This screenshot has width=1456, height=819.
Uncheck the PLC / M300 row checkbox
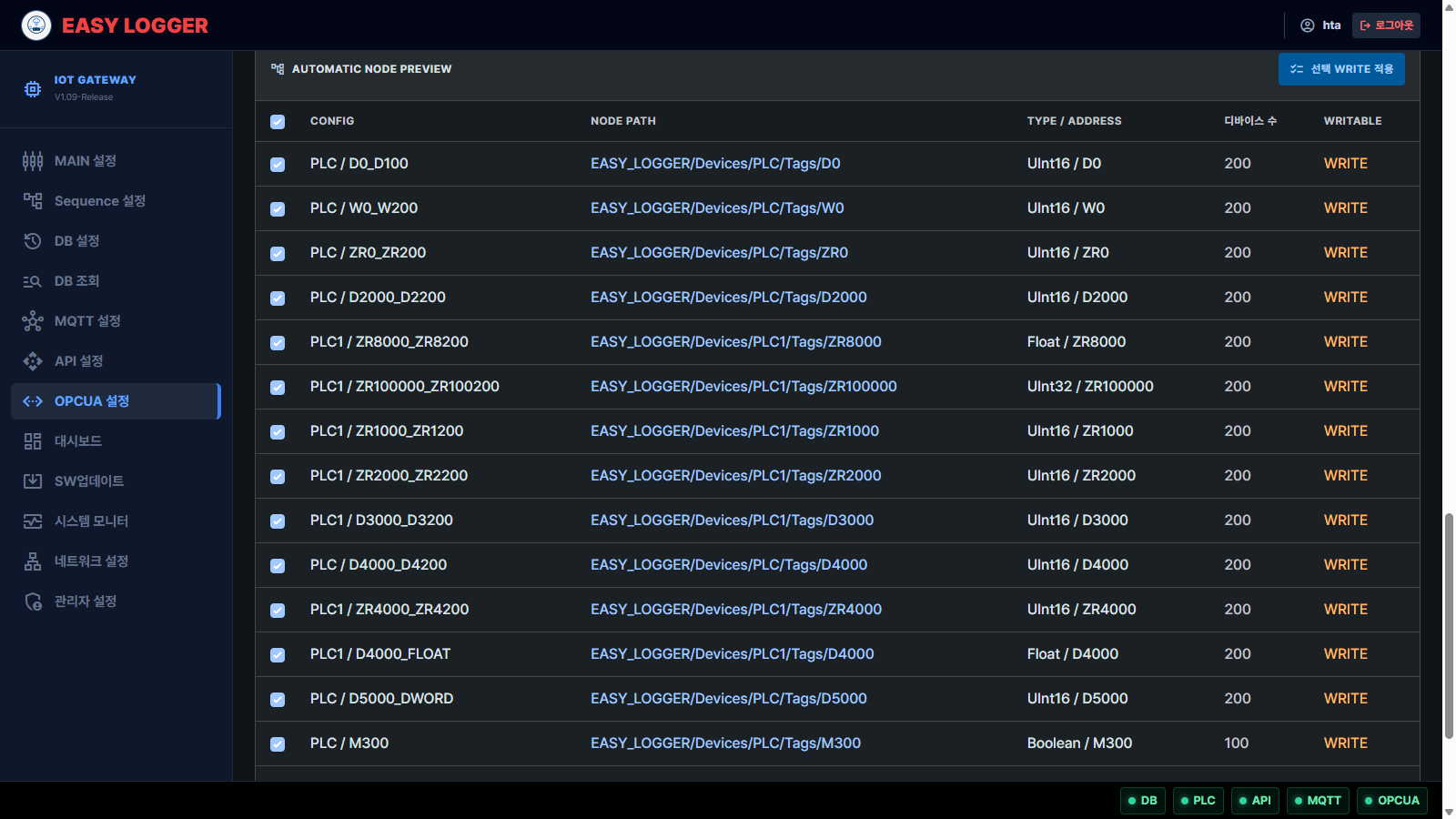point(278,744)
